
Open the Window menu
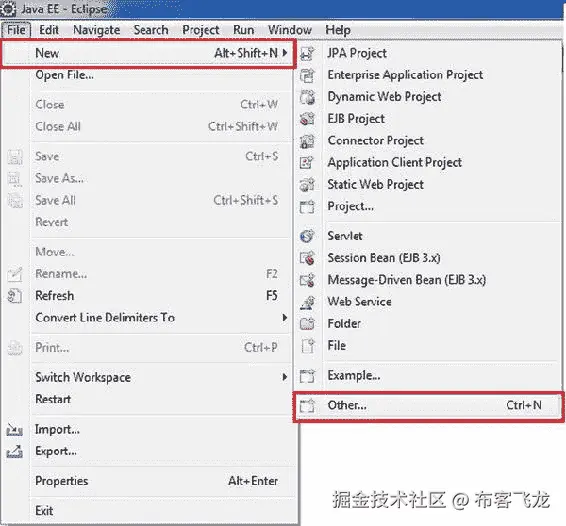click(290, 30)
